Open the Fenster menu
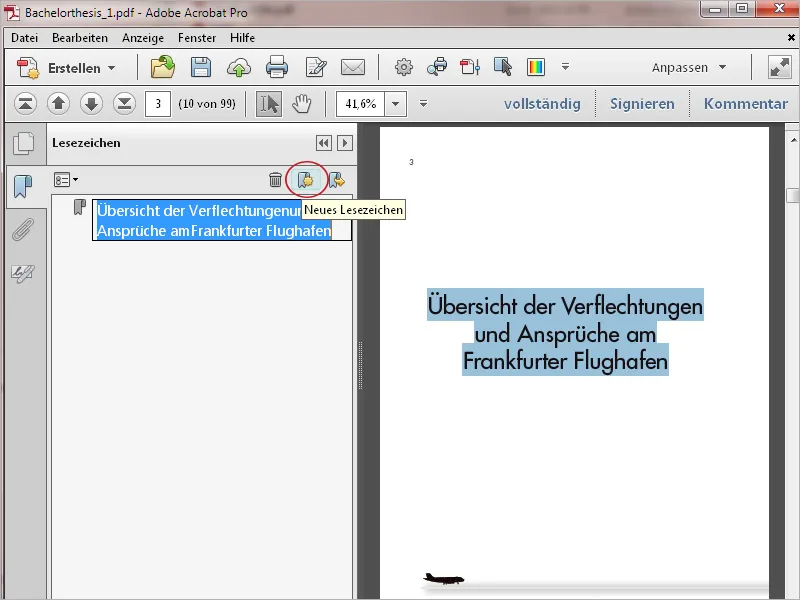 pos(197,38)
